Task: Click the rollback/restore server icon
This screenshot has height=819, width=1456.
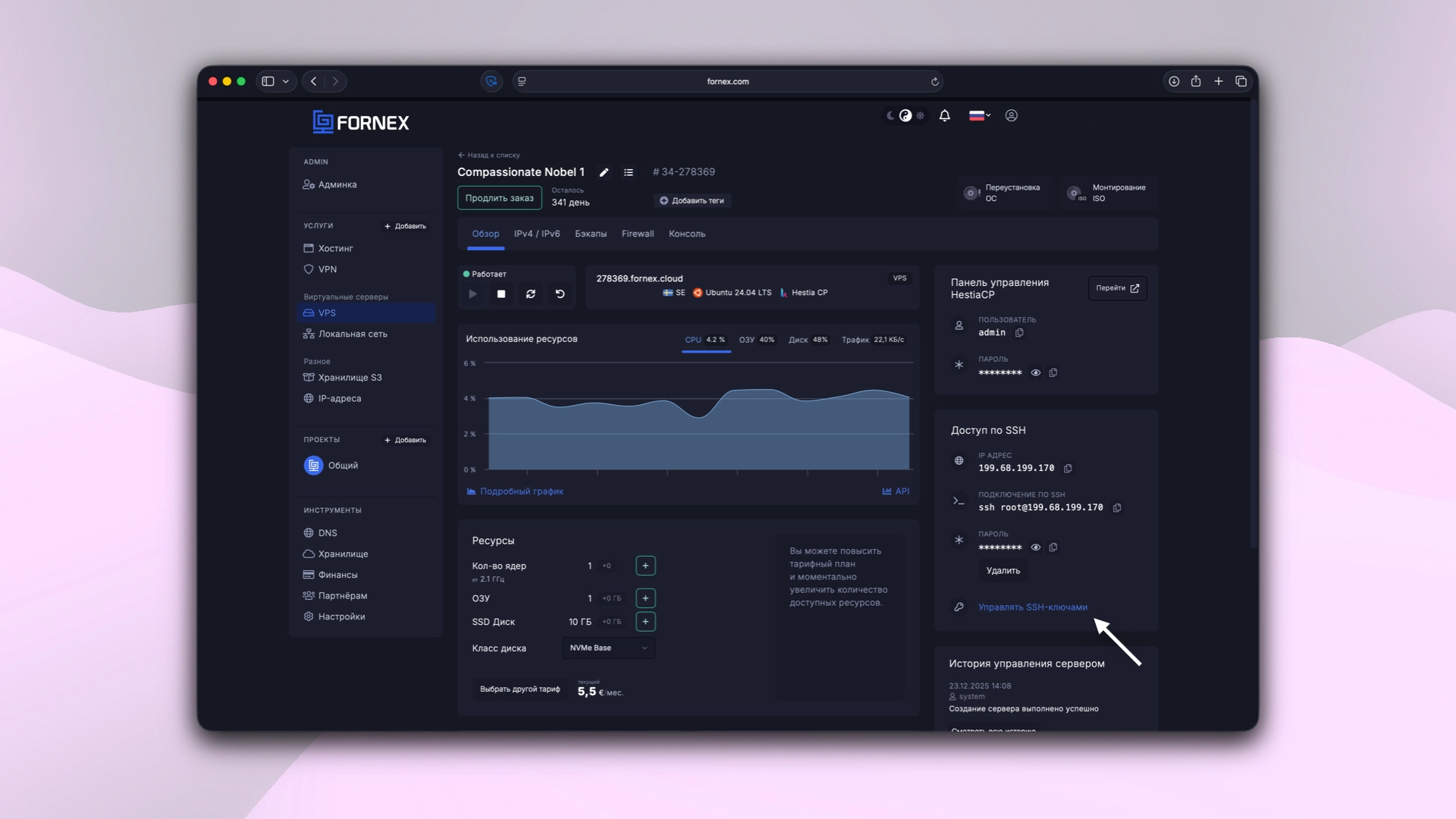Action: (560, 294)
